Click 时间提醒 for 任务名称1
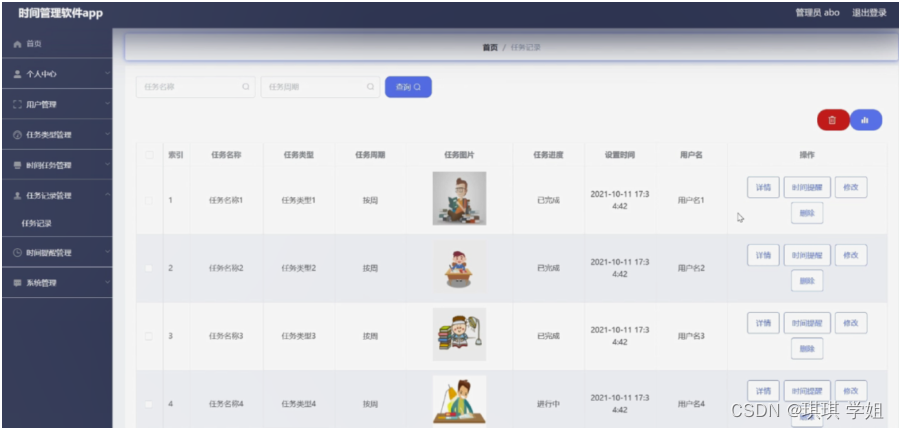Viewport: 899px width, 429px height. [807, 188]
